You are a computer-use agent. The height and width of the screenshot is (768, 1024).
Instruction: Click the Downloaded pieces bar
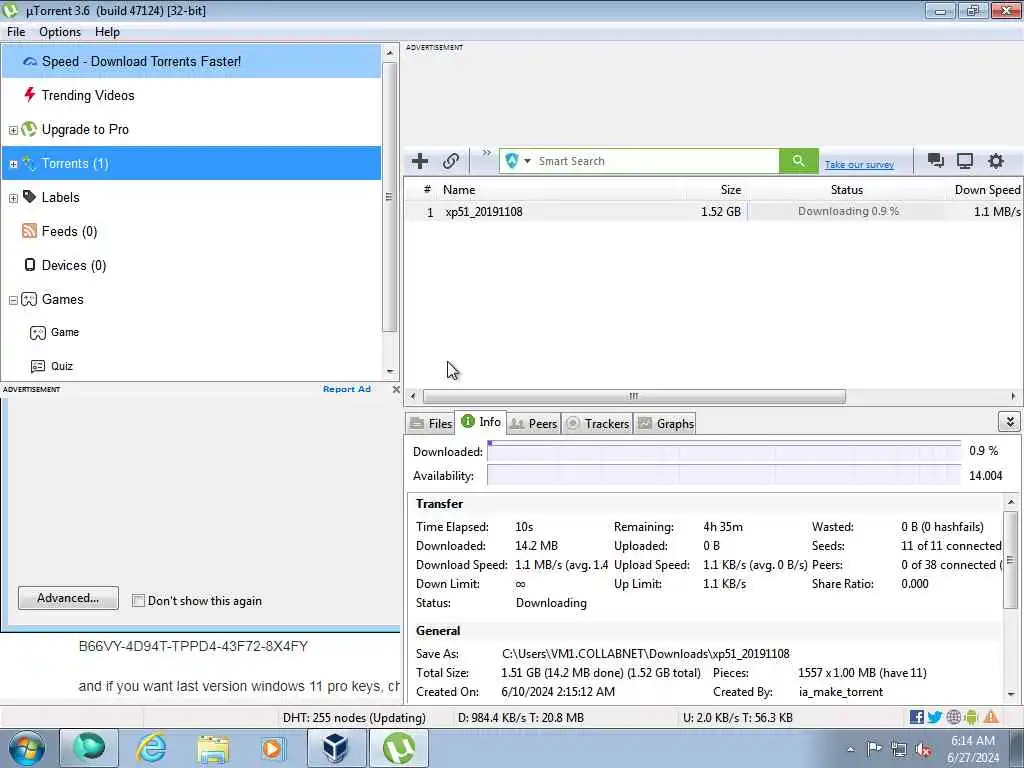pyautogui.click(x=724, y=451)
